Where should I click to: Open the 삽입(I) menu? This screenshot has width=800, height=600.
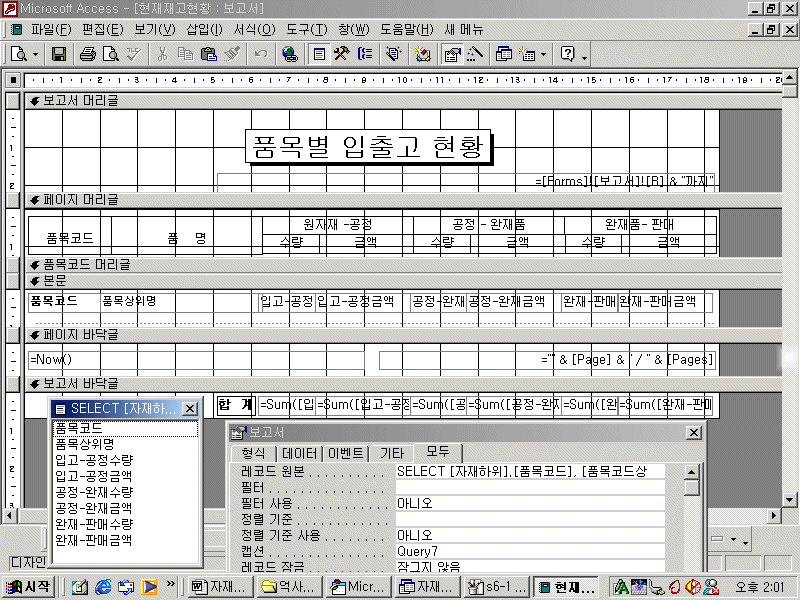[x=204, y=30]
